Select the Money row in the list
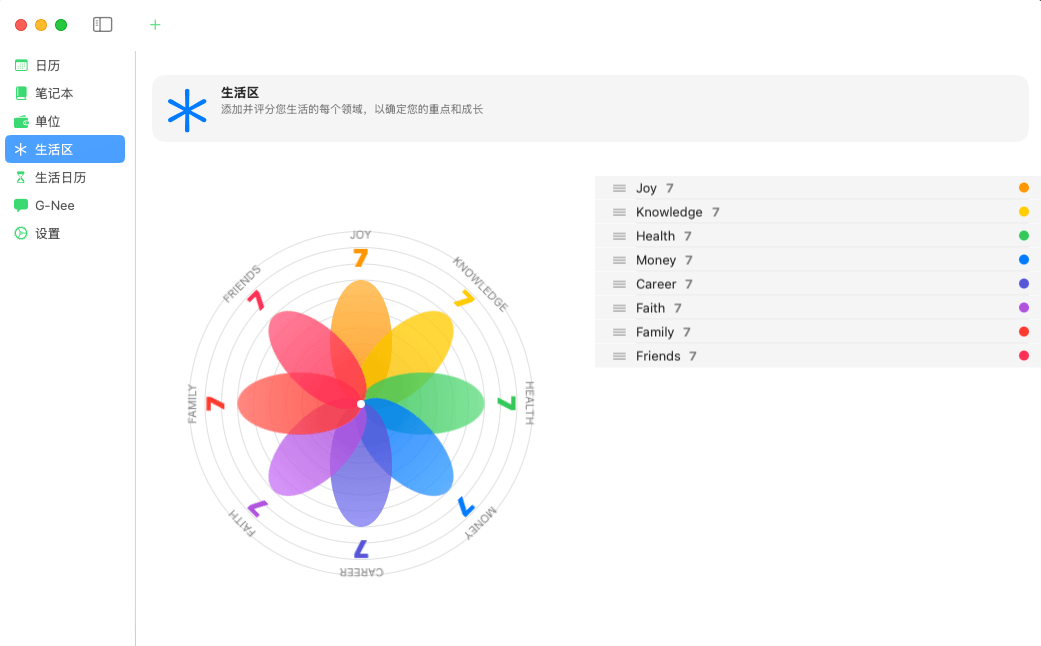Viewport: 1041px width, 646px height. point(656,260)
